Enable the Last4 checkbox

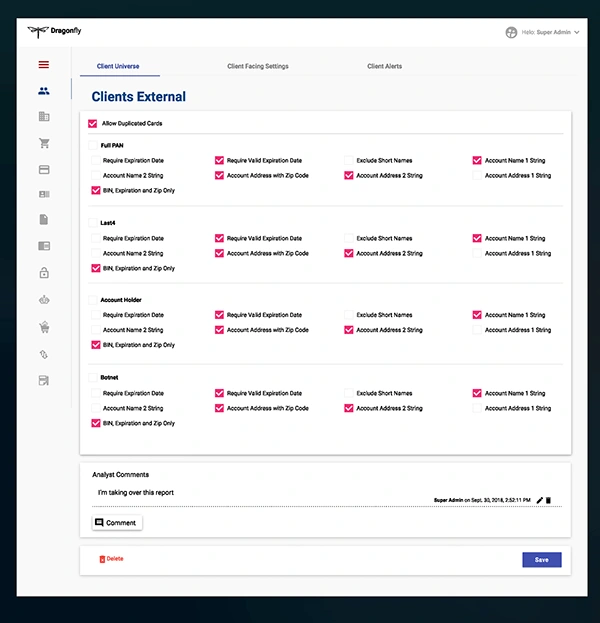[93, 223]
